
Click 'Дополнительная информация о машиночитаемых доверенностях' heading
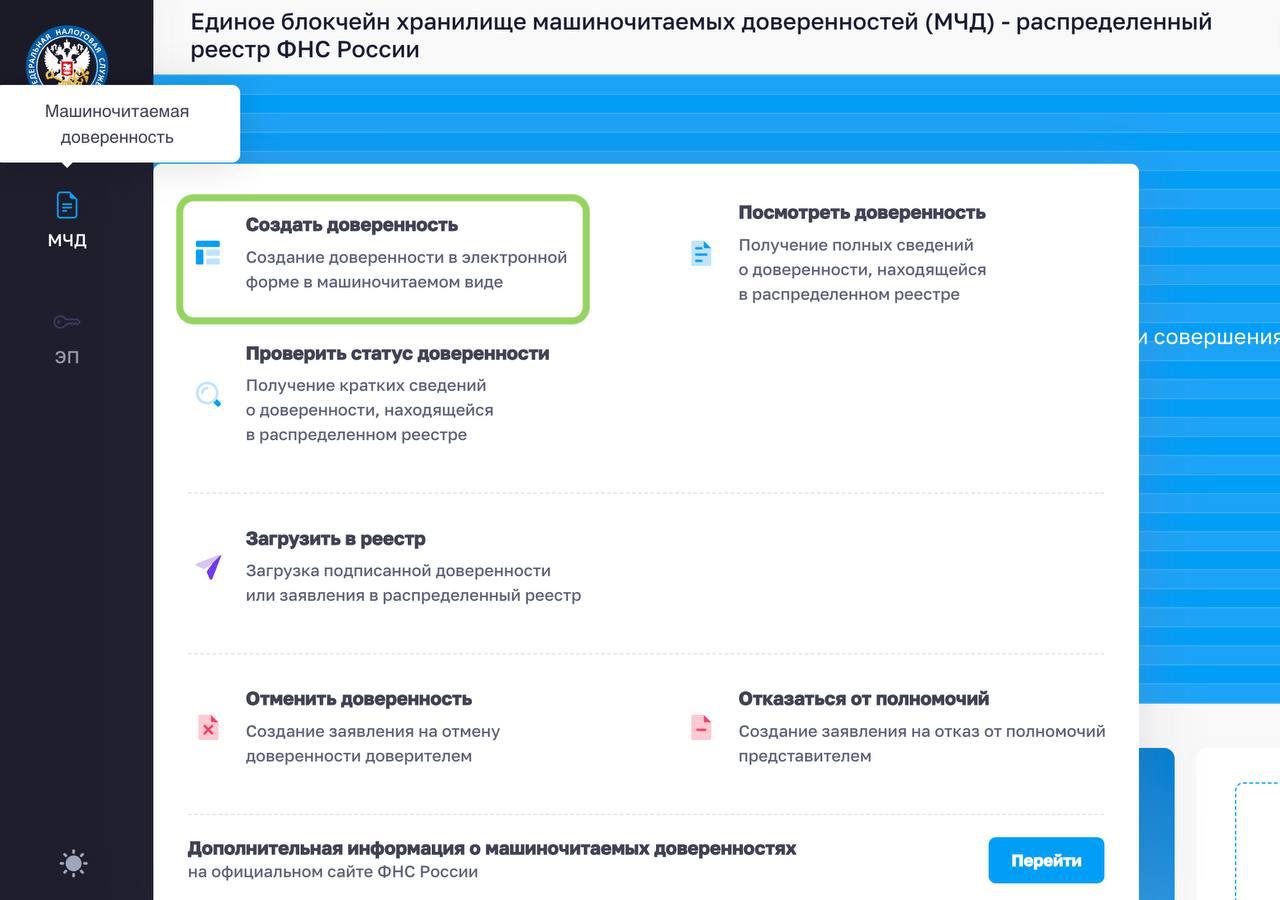pyautogui.click(x=492, y=848)
